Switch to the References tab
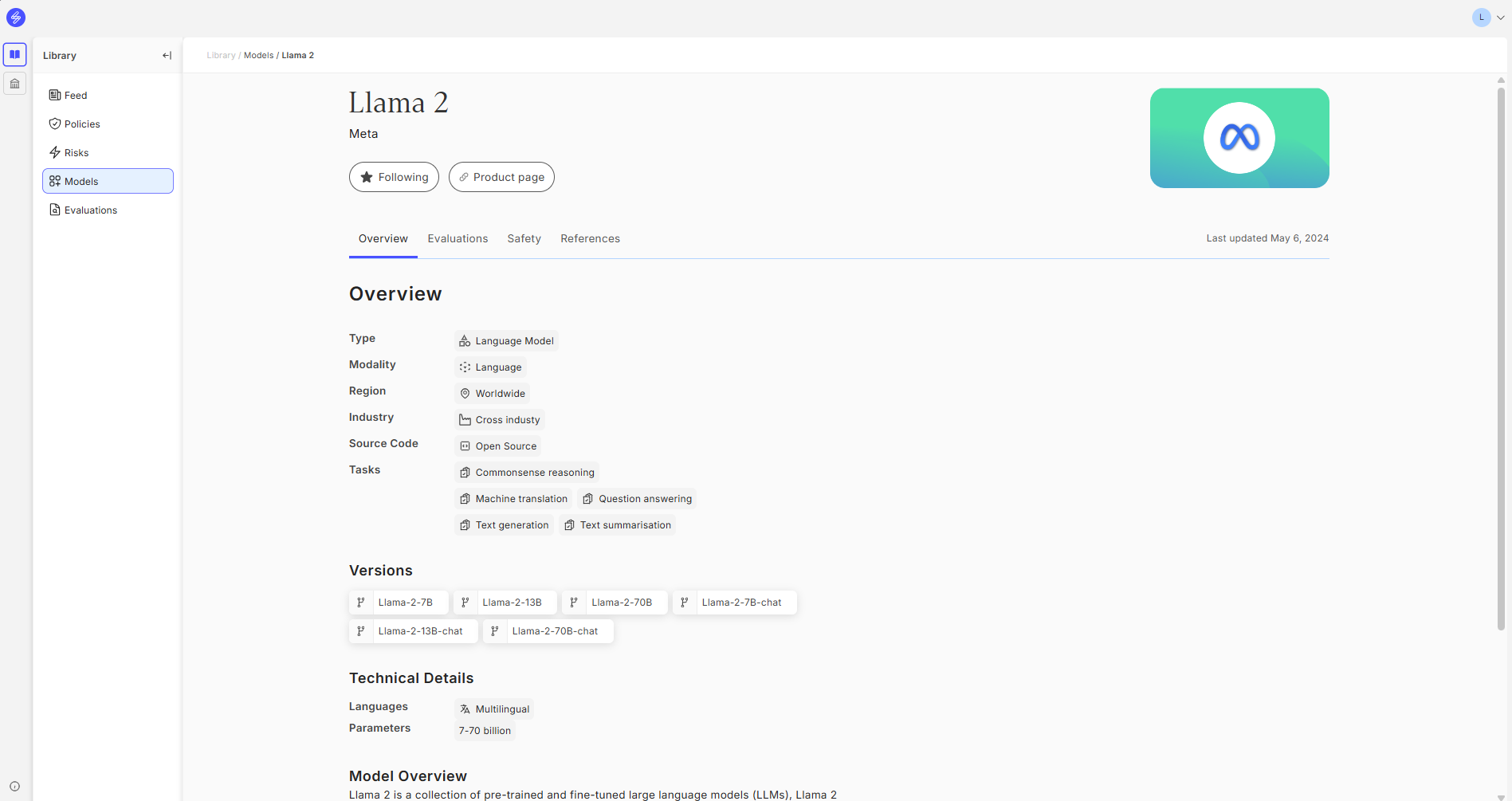Viewport: 1512px width, 801px height. (x=590, y=239)
